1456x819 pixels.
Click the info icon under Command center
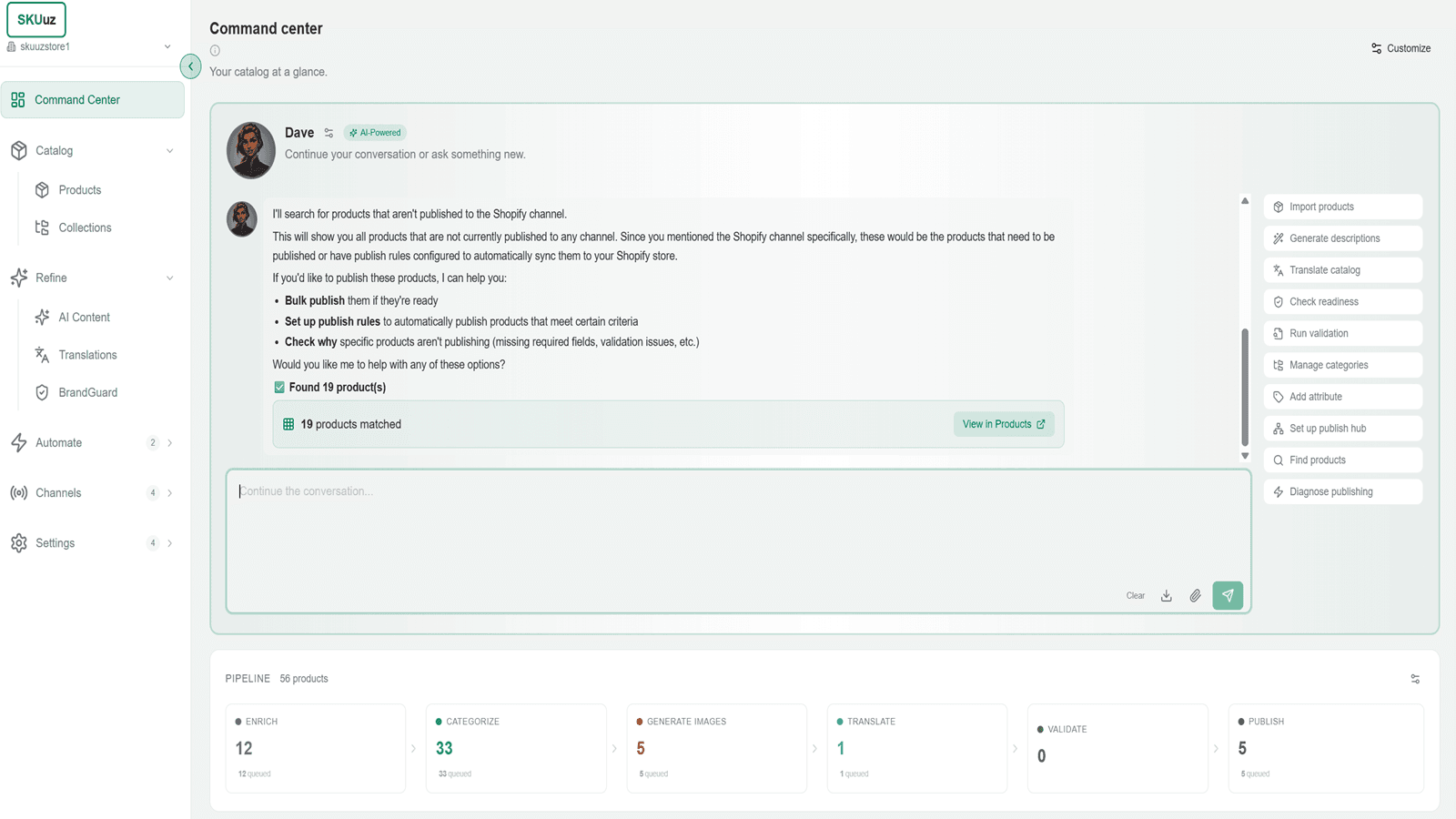[x=215, y=51]
